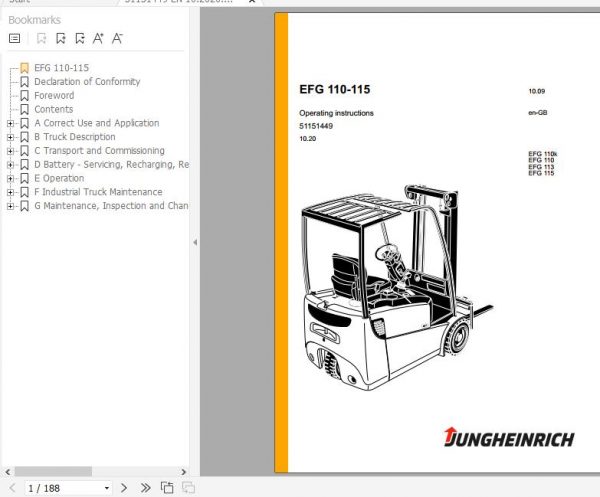Open D Battery - Servicing bookmark
This screenshot has height=497, width=600.
click(111, 164)
